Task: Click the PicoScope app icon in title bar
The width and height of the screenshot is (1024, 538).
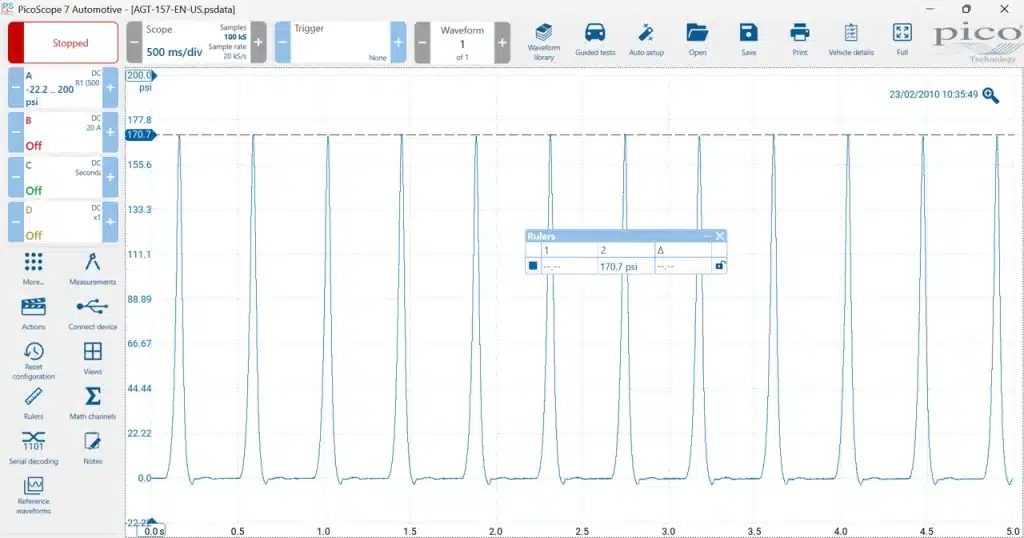Action: (7, 8)
